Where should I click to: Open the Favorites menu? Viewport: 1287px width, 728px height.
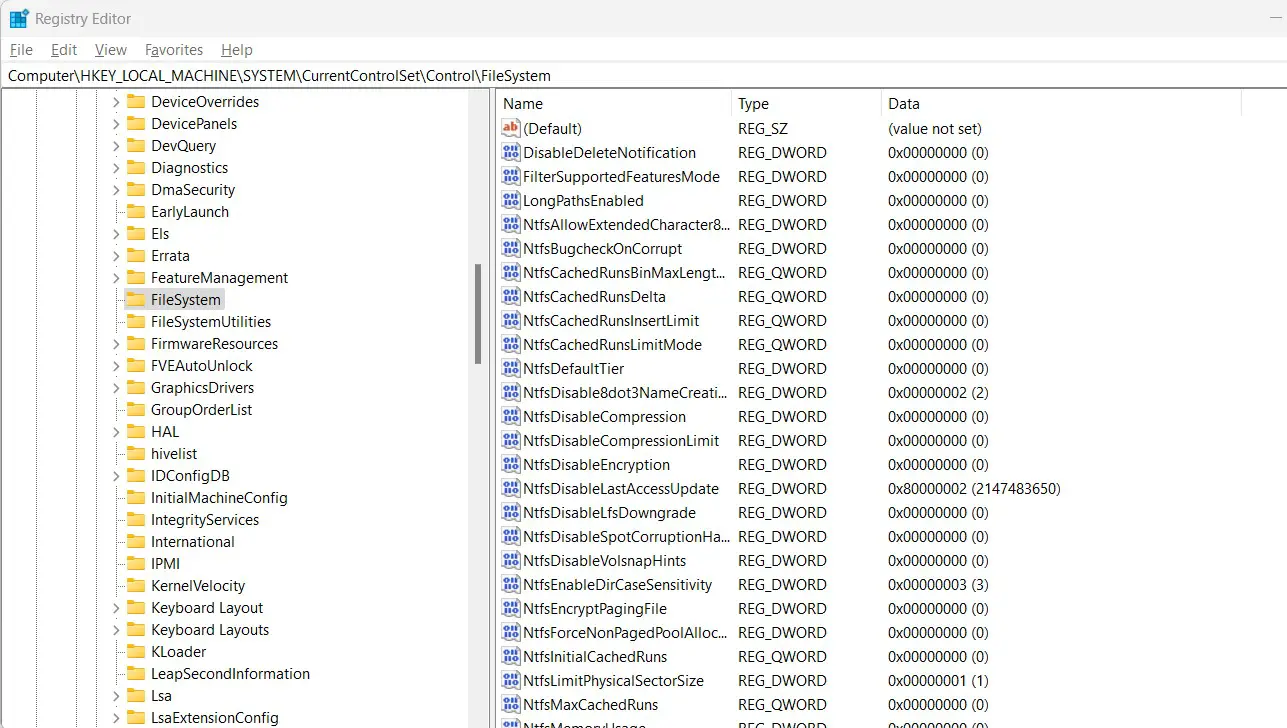174,50
